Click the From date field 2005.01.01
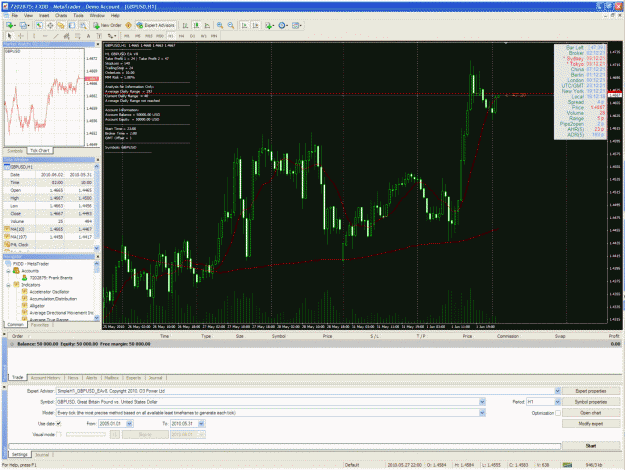 point(116,424)
